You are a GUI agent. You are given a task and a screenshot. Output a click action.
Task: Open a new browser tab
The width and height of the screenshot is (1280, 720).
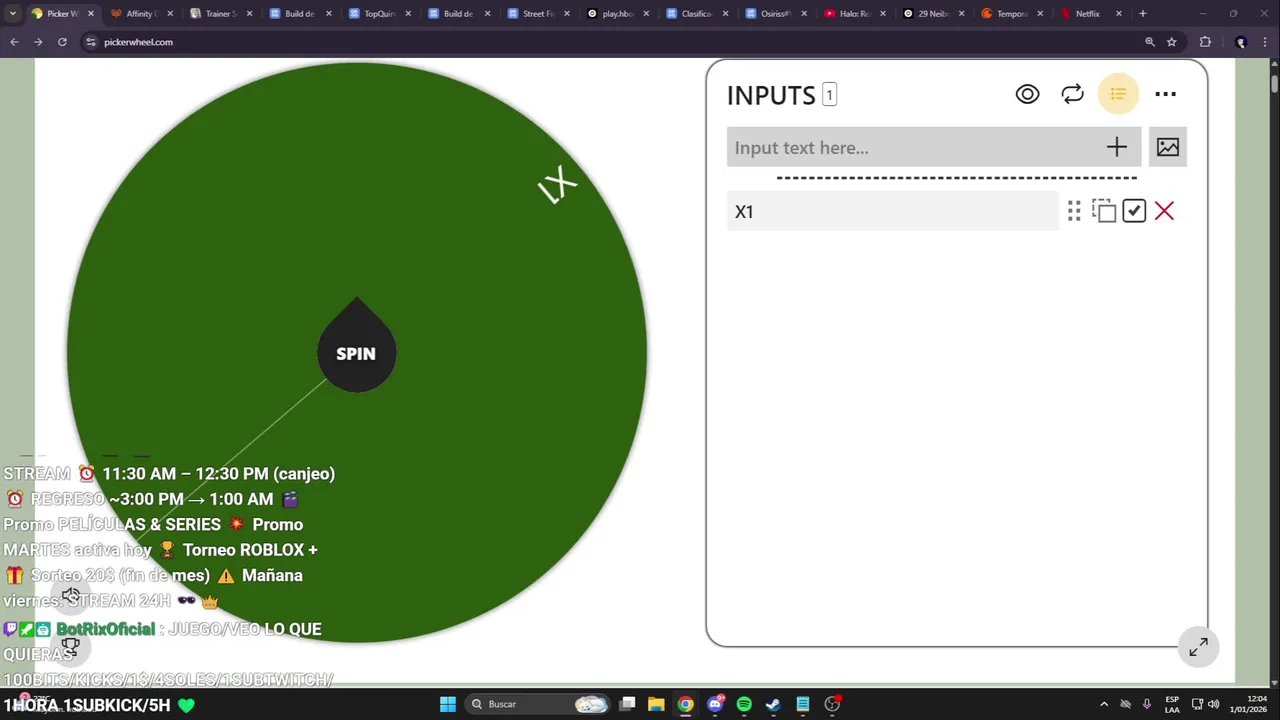pos(1143,14)
